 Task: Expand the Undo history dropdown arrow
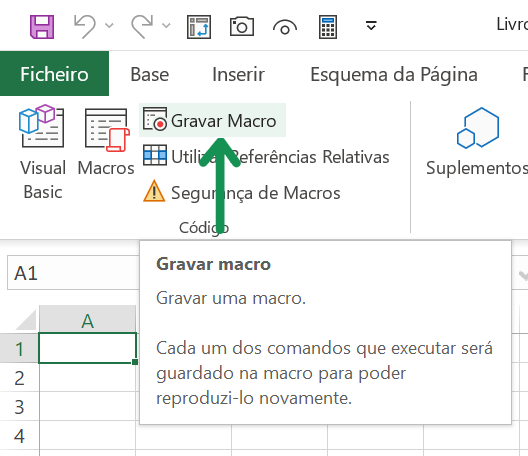click(109, 26)
